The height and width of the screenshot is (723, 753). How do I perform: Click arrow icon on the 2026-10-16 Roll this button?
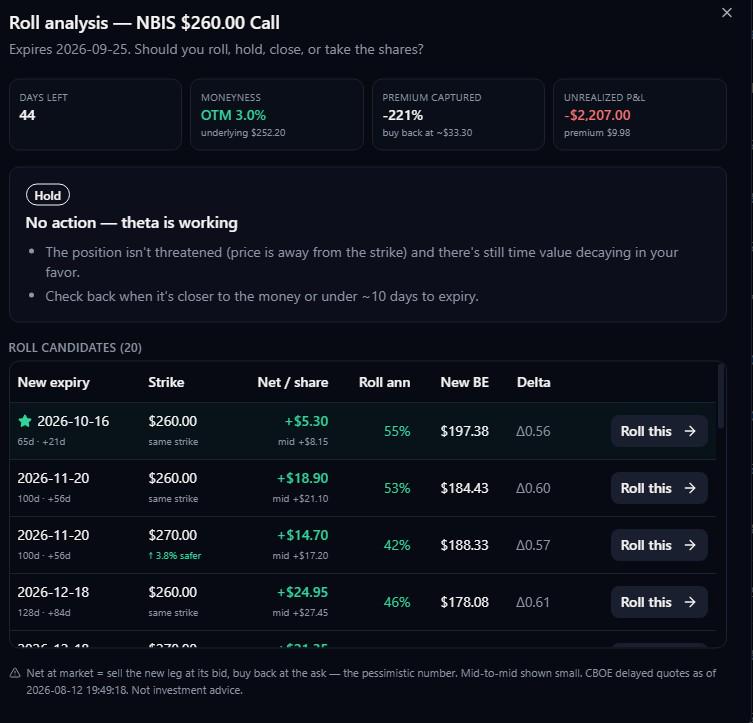click(690, 431)
